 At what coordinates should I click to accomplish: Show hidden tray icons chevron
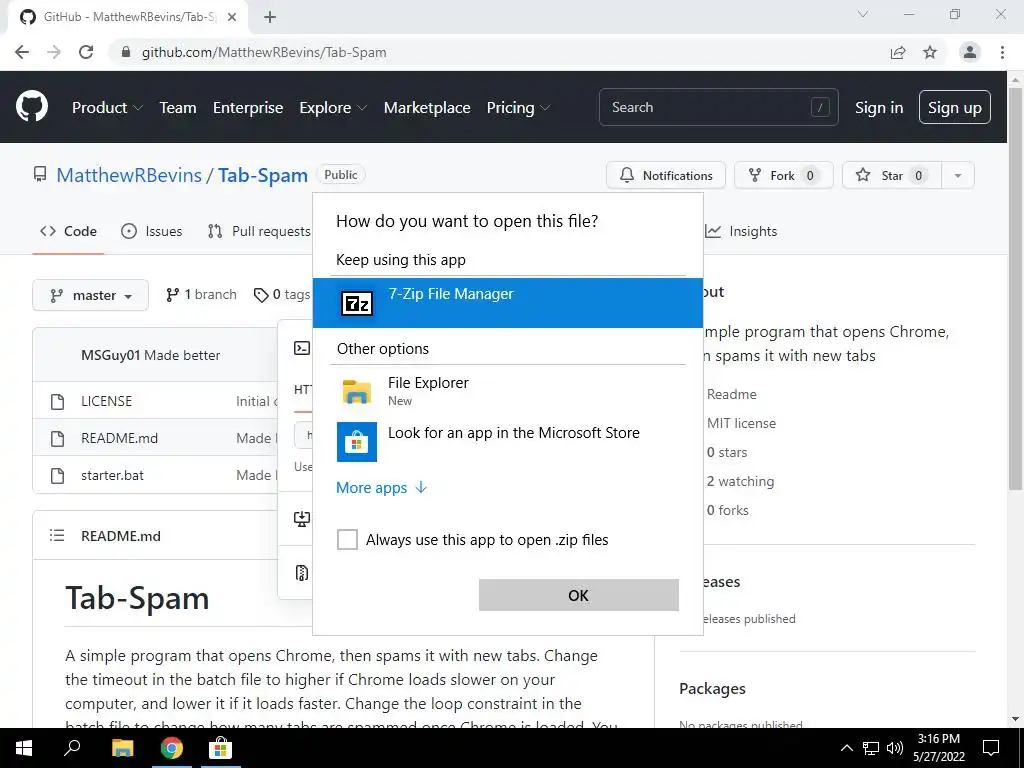(x=846, y=748)
